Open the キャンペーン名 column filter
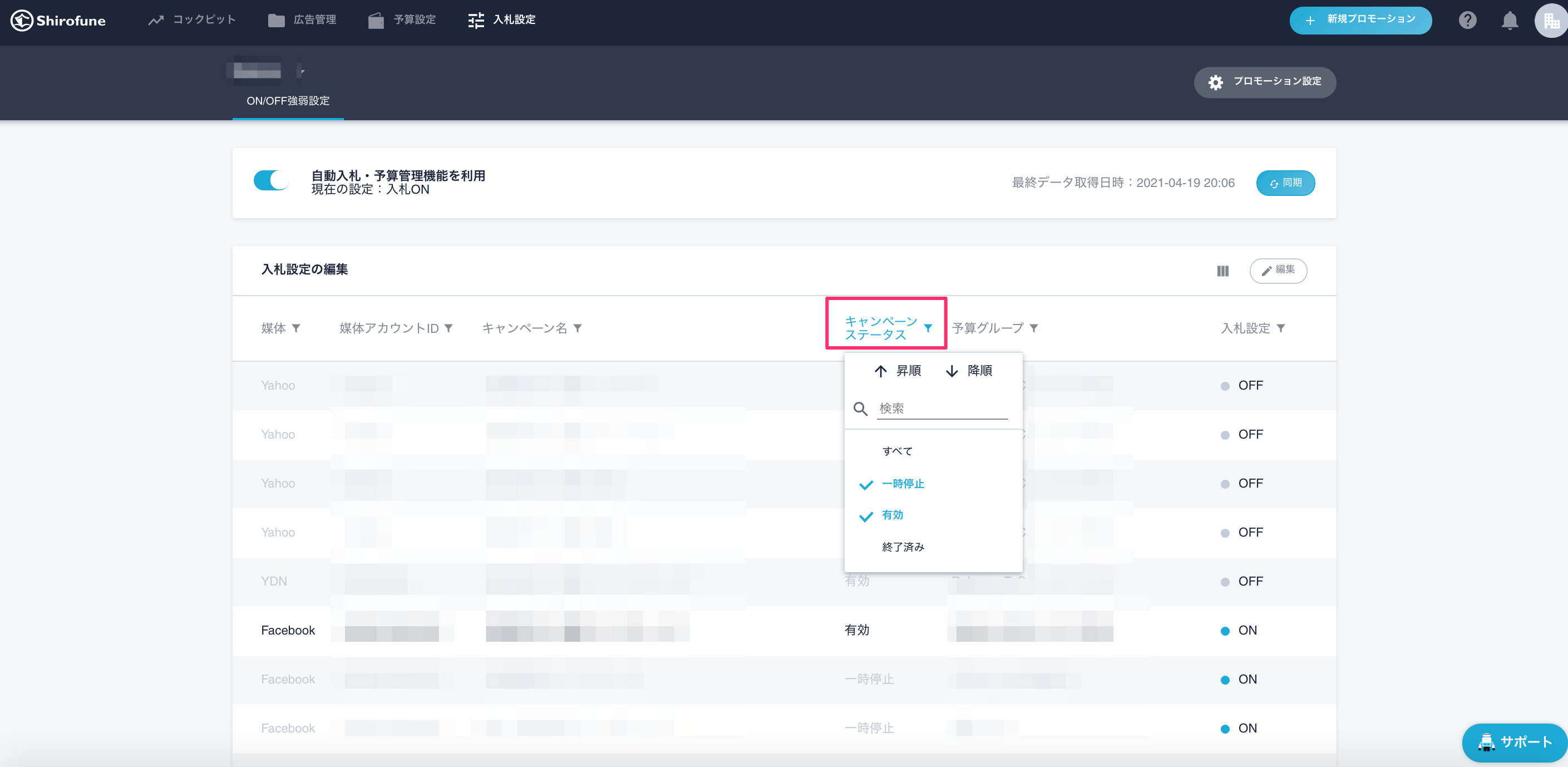Image resolution: width=1568 pixels, height=767 pixels. click(578, 328)
